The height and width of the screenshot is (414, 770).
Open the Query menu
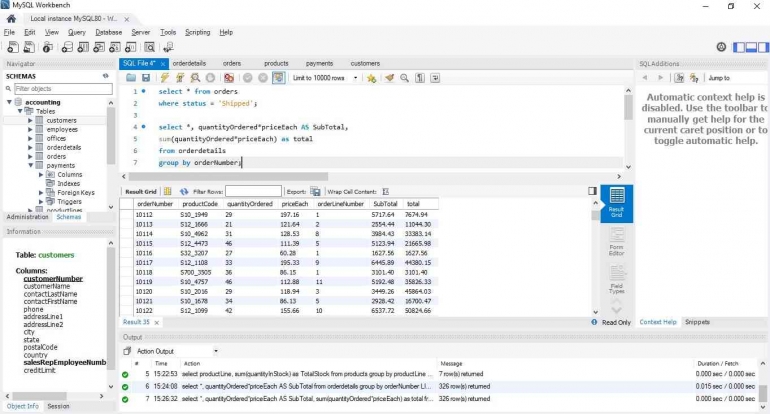coord(77,32)
